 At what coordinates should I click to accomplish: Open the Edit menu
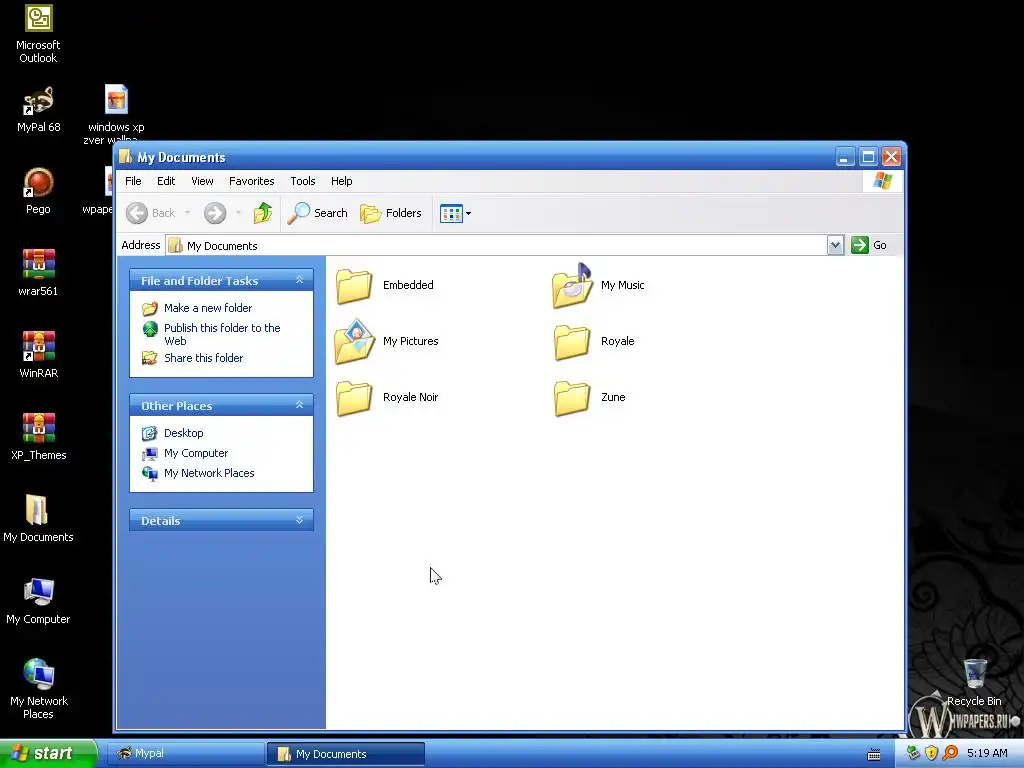coord(166,182)
